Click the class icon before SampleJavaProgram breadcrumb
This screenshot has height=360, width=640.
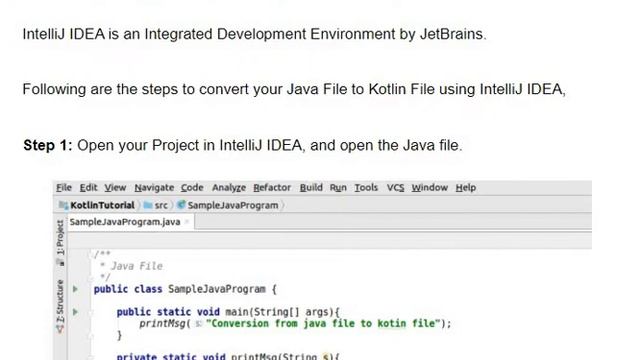coord(181,205)
